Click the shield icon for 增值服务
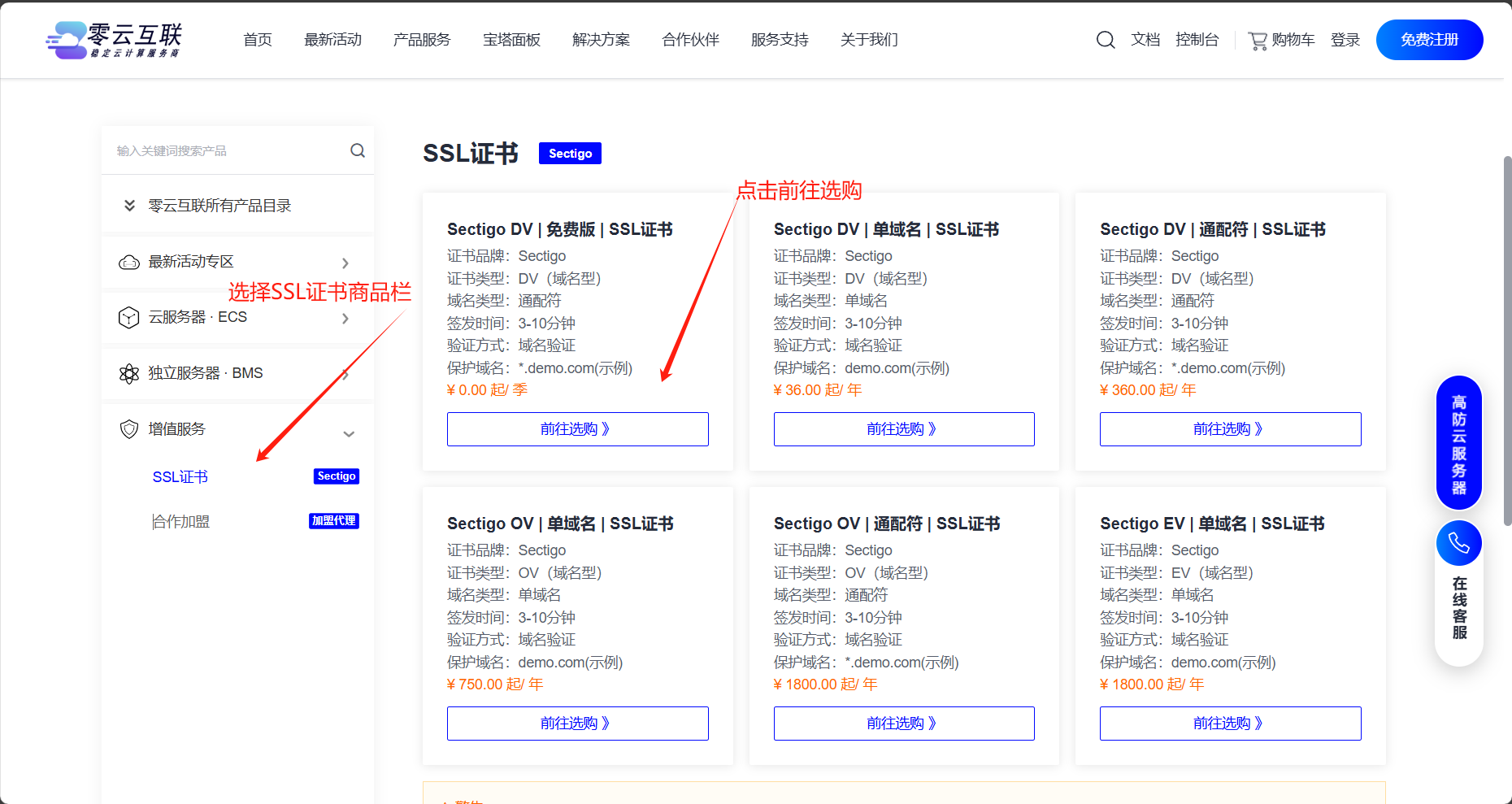The width and height of the screenshot is (1512, 804). pyautogui.click(x=129, y=429)
